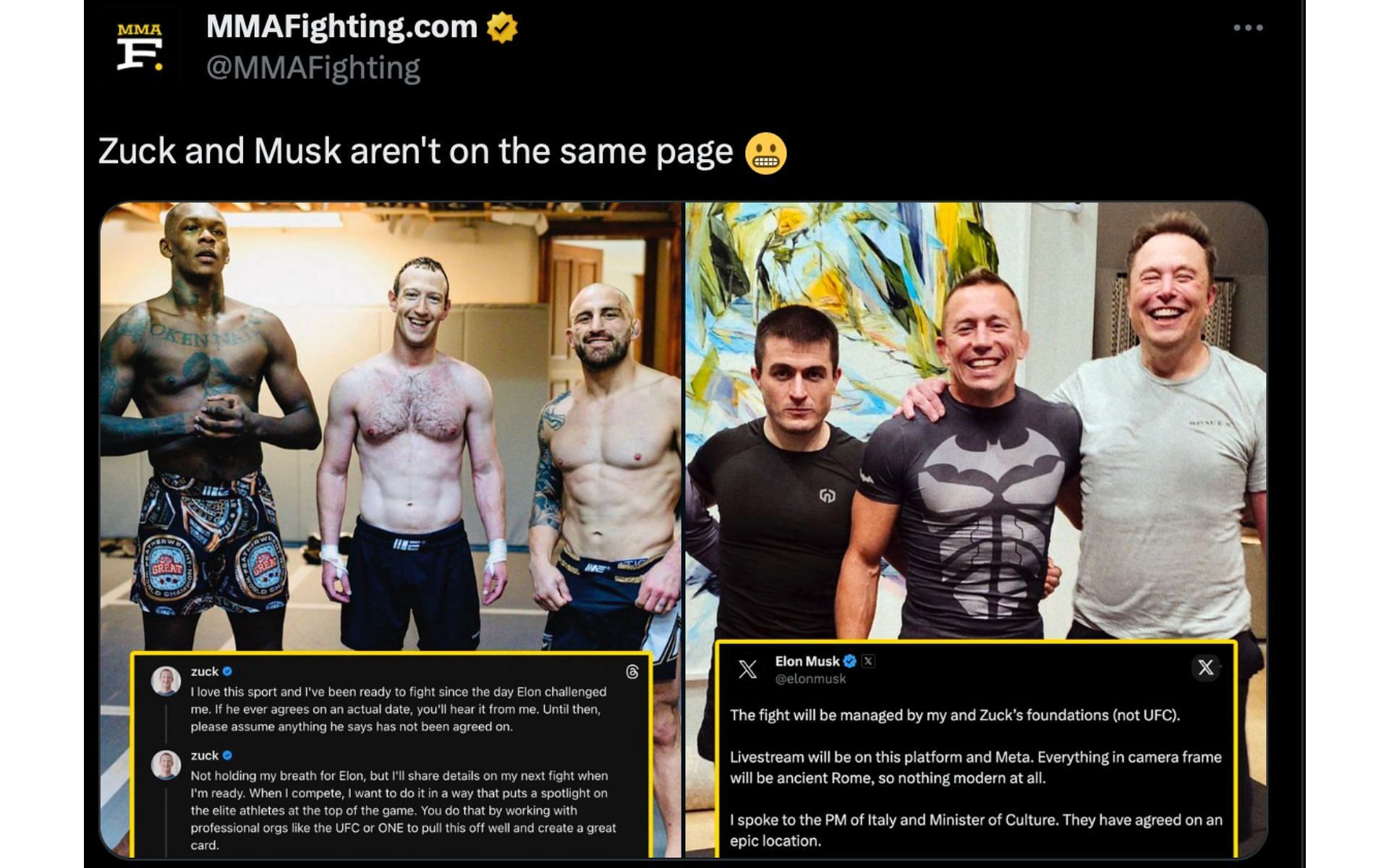The height and width of the screenshot is (868, 1389).
Task: Click the tweet text about Zuck and Musk
Action: 415,151
